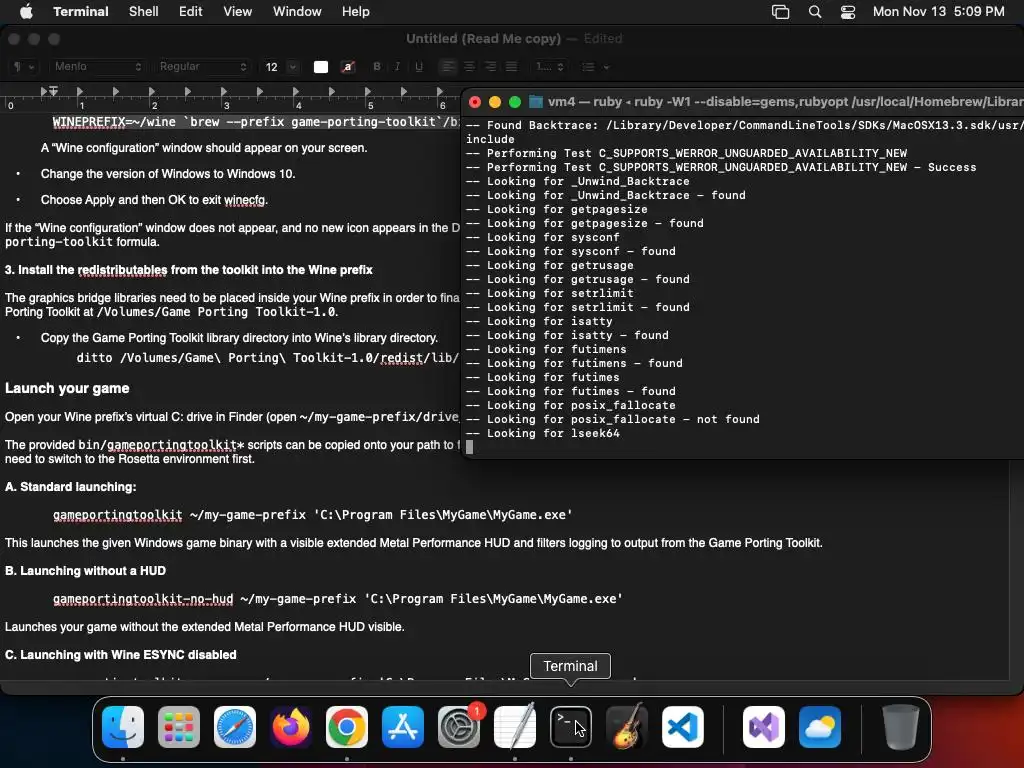
Task: Open Visual Studio (purple) from the Dock
Action: coord(763,727)
